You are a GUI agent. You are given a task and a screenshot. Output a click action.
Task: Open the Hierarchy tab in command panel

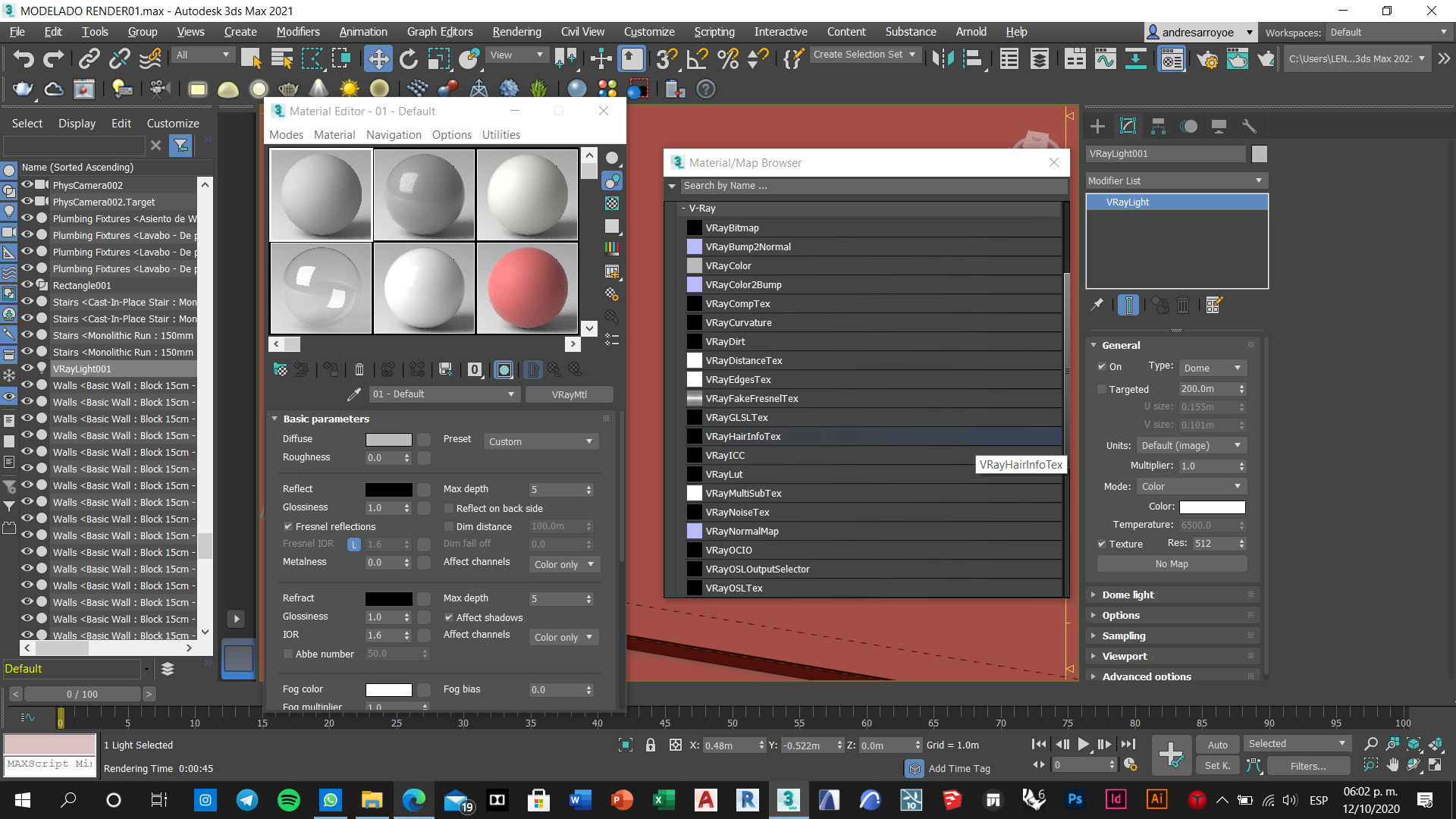1158,127
